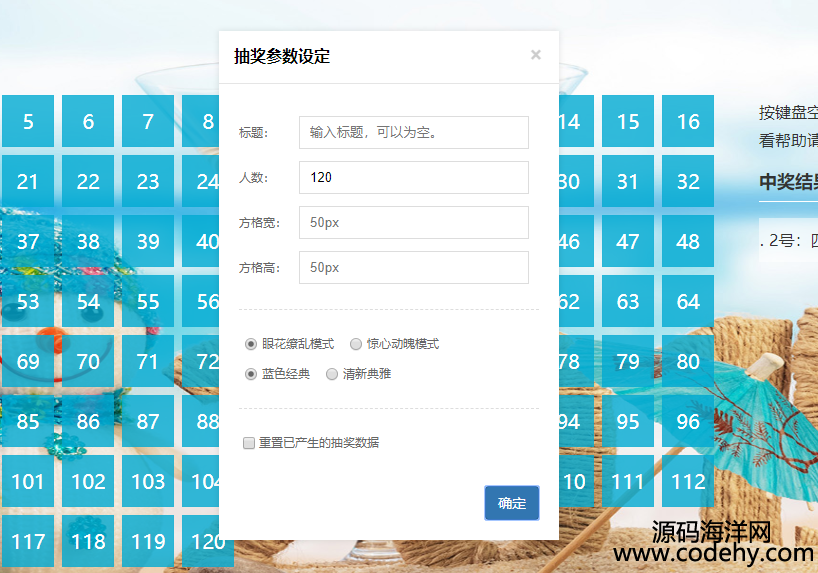Click number tile 39 in grid
Viewport: 818px width, 573px height.
pyautogui.click(x=148, y=242)
